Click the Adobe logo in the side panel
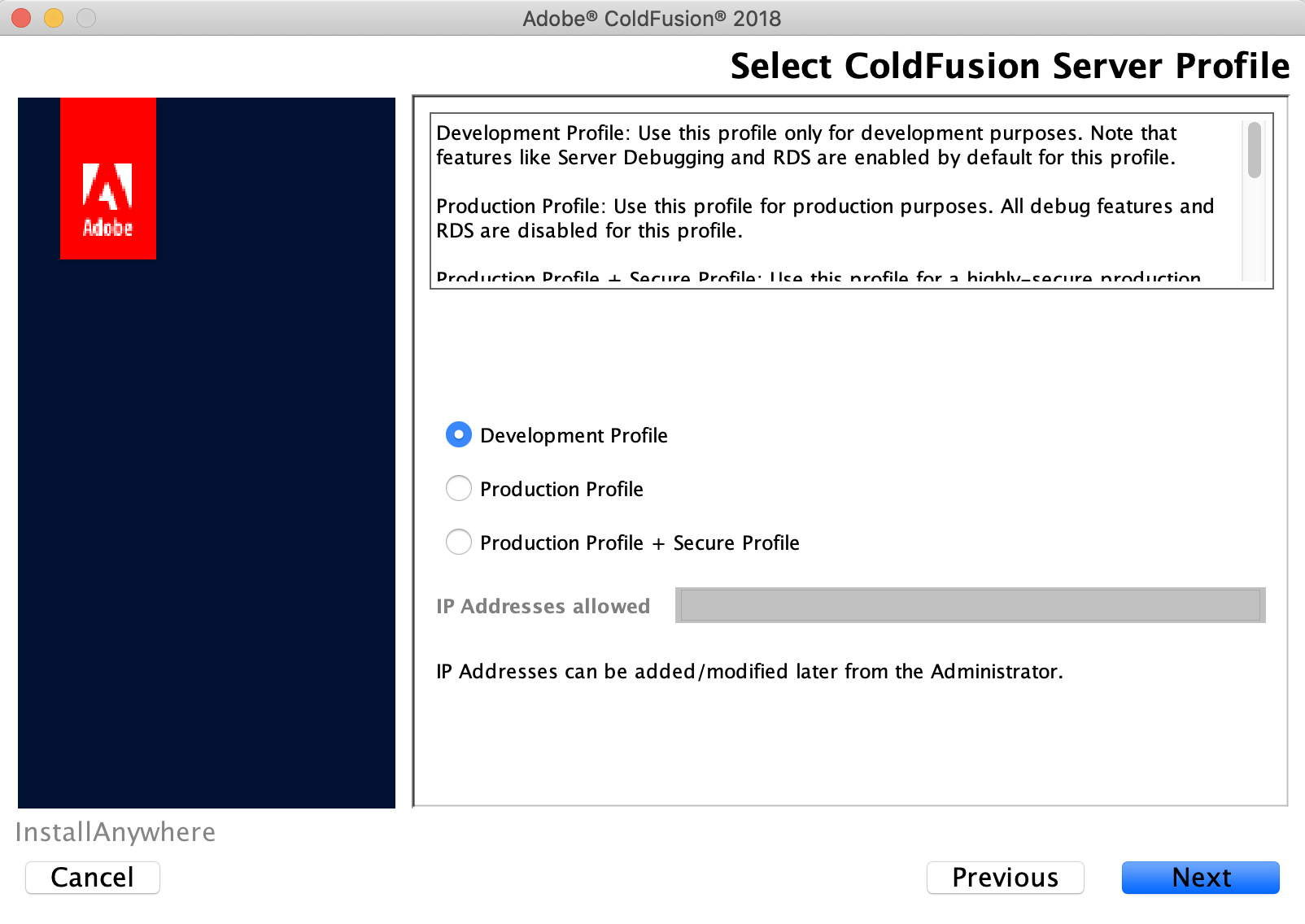This screenshot has height=924, width=1305. coord(108,179)
